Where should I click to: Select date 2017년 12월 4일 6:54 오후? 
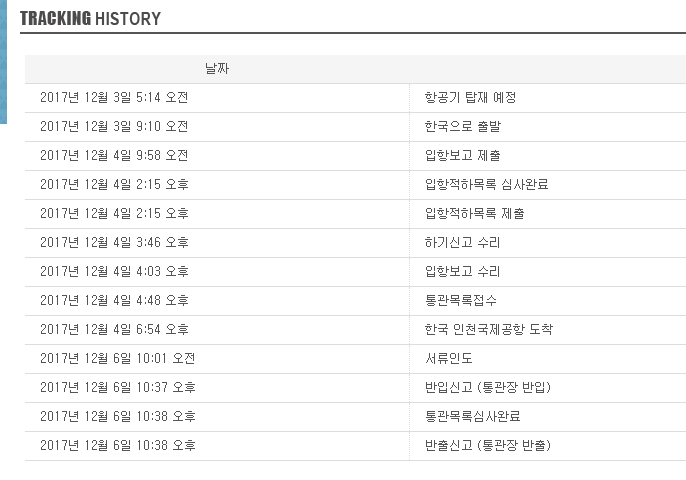[114, 330]
